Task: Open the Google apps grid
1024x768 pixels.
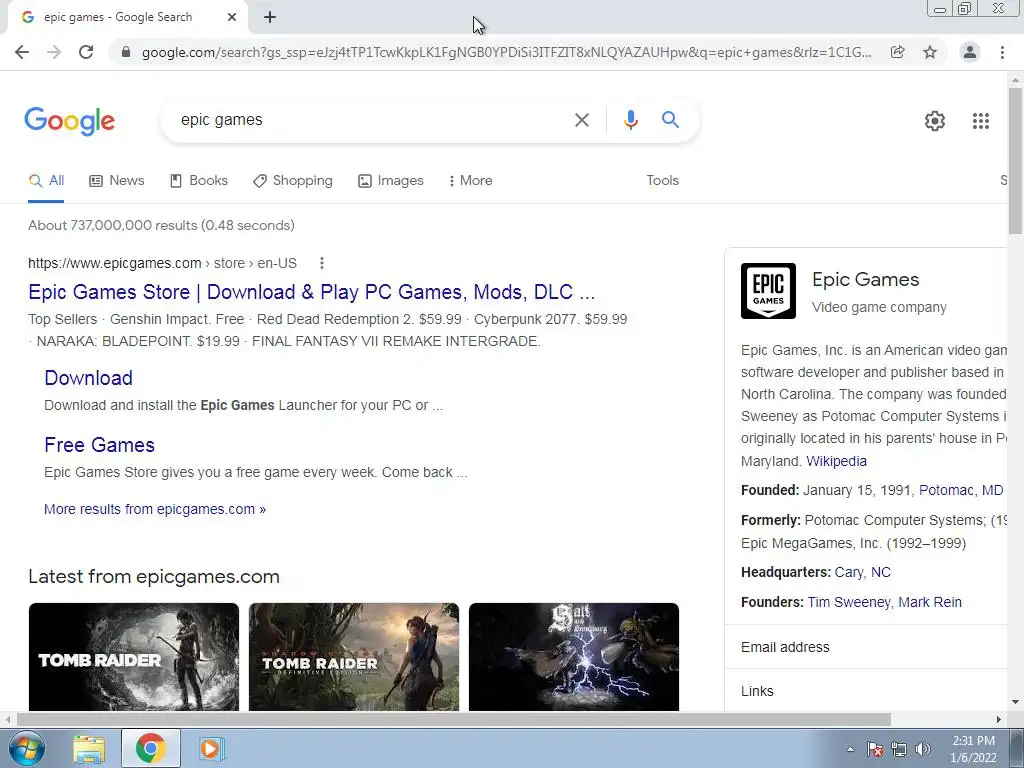Action: tap(980, 121)
